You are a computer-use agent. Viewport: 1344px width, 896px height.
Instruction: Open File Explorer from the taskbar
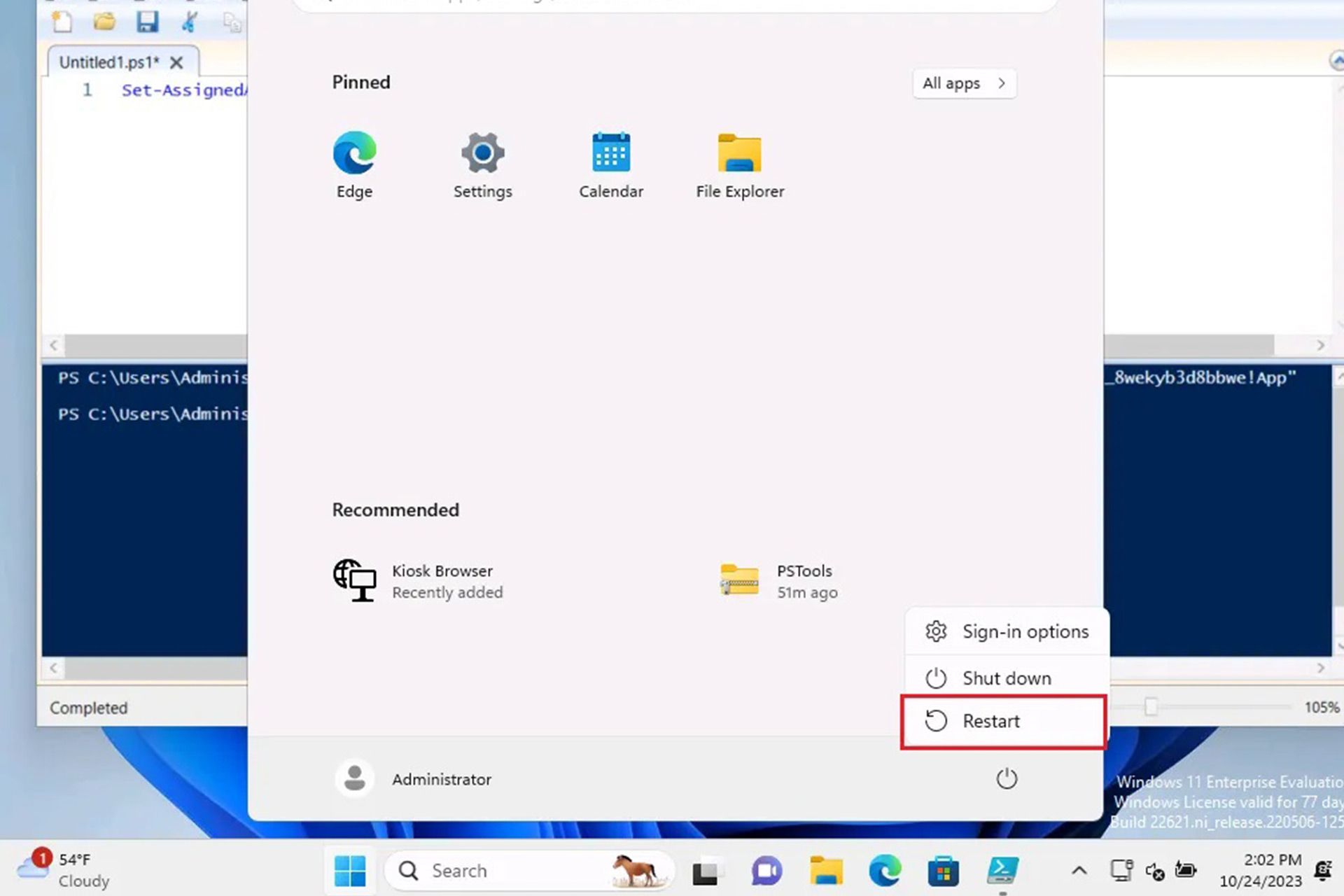pos(826,871)
